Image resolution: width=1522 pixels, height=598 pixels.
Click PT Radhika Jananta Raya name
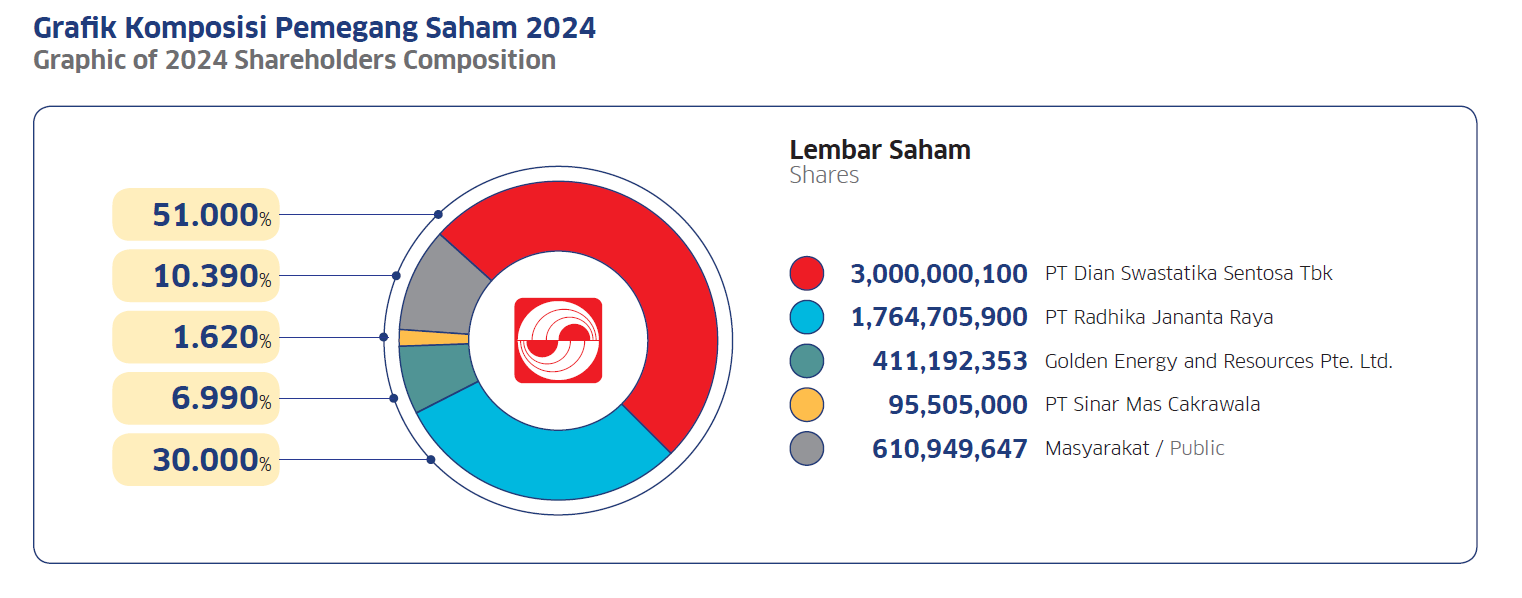pos(1159,318)
